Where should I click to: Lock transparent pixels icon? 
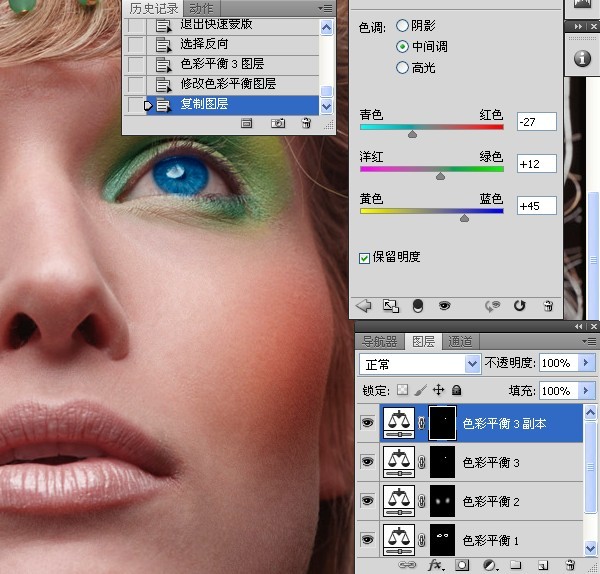tap(403, 390)
